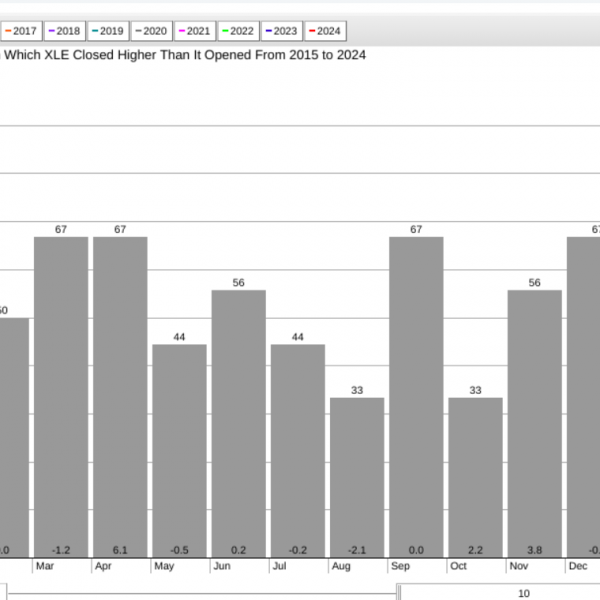Screen dimensions: 600x600
Task: Click the Jul axis label
Action: tap(279, 566)
